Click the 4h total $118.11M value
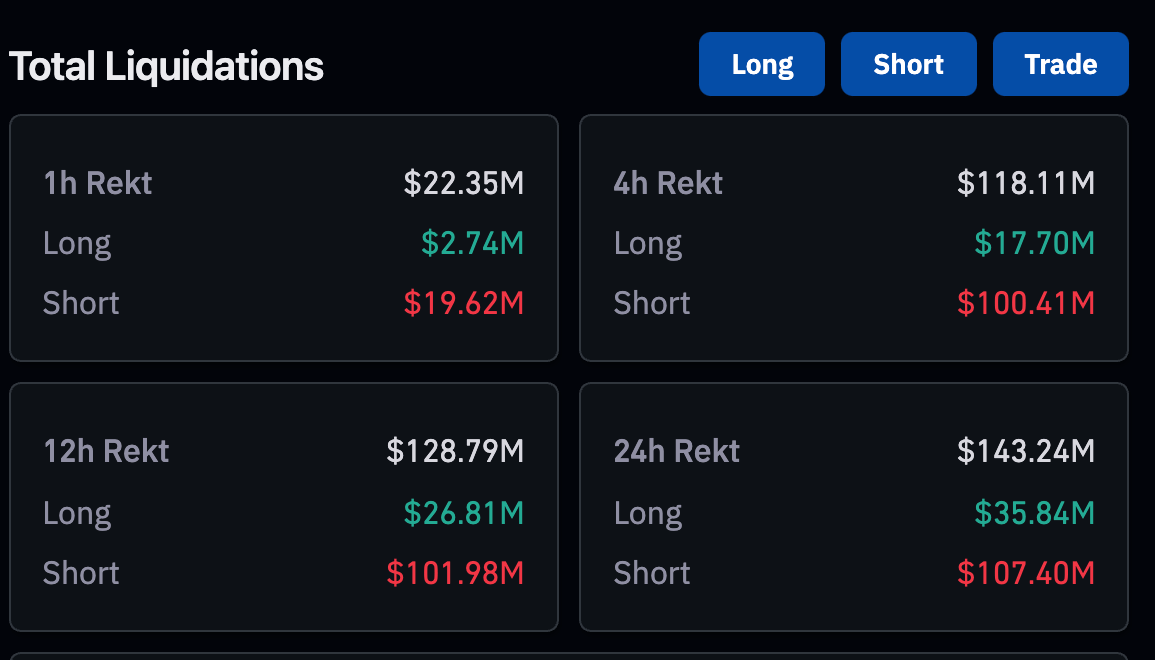The image size is (1155, 660). tap(1026, 183)
